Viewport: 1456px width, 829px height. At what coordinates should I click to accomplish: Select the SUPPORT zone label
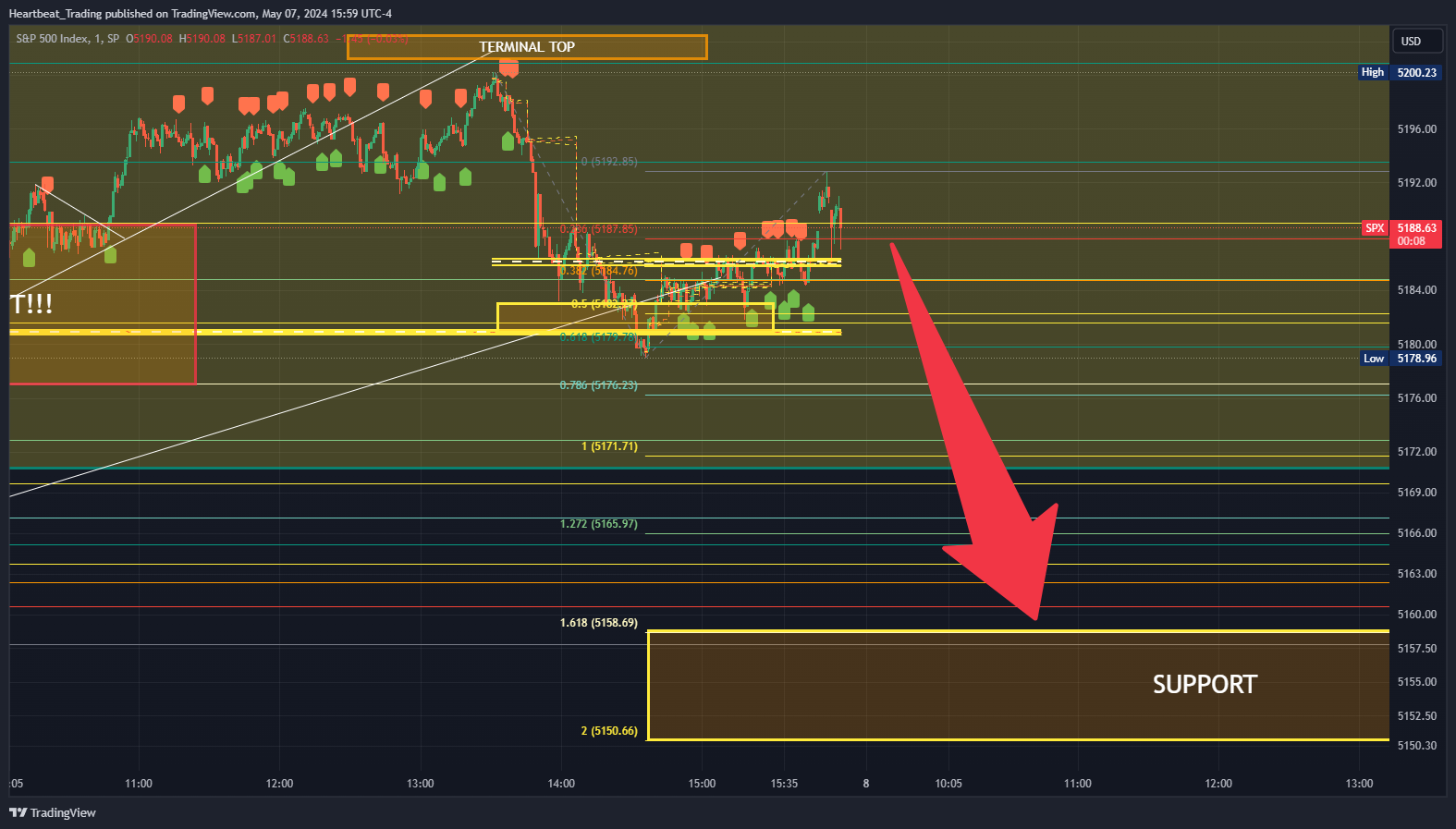1205,685
